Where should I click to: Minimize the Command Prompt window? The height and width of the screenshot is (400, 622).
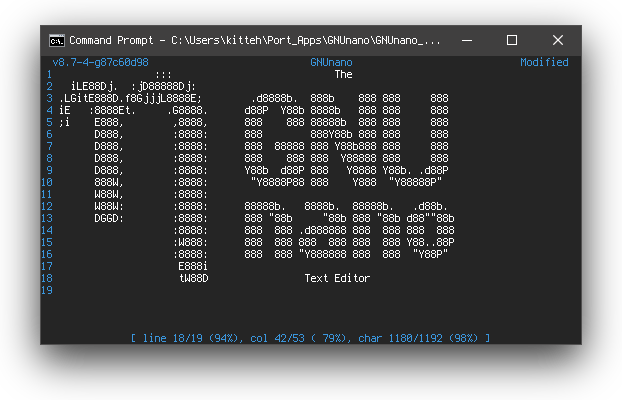click(467, 40)
